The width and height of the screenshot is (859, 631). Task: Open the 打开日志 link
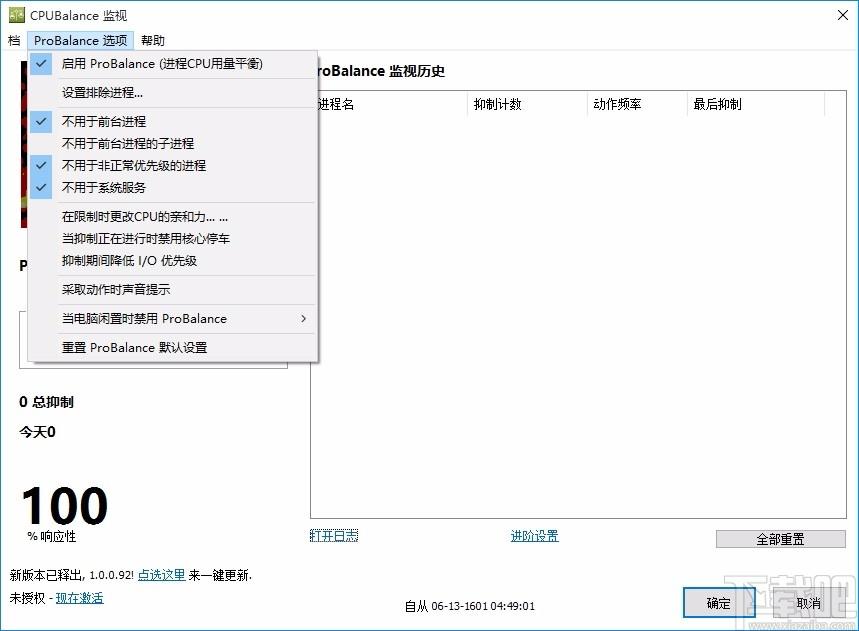[334, 536]
